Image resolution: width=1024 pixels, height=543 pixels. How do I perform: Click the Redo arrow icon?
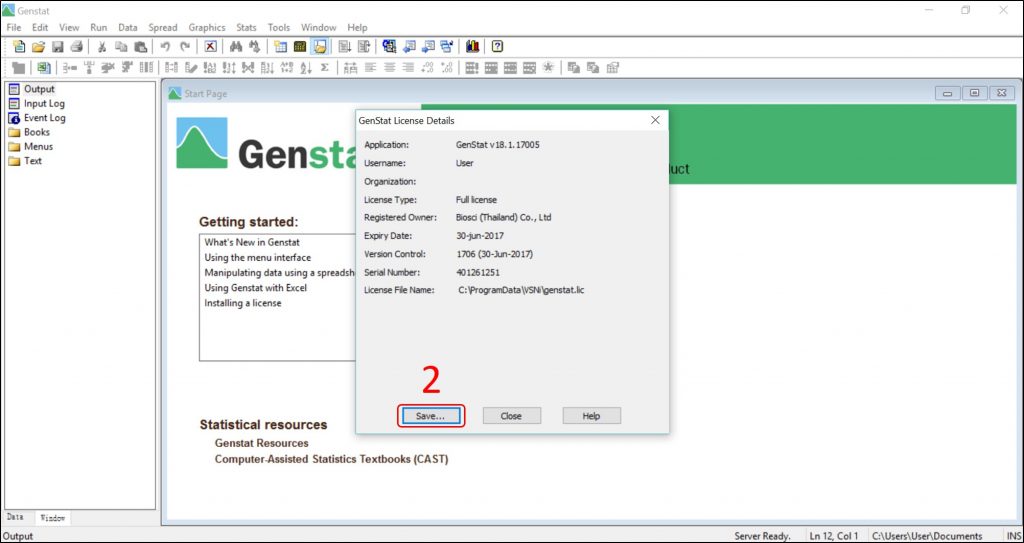(185, 46)
